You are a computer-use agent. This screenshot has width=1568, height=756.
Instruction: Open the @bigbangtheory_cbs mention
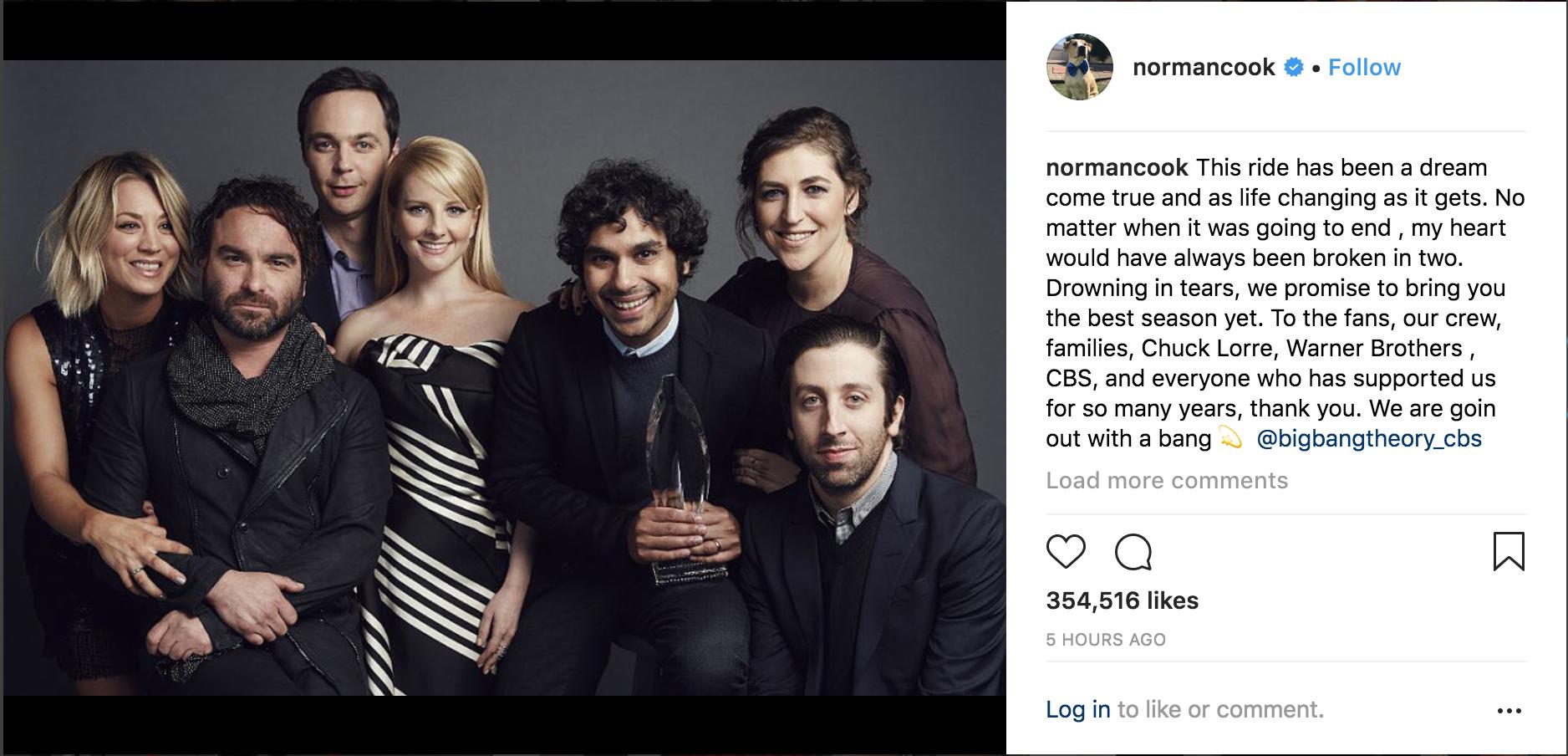[1369, 439]
